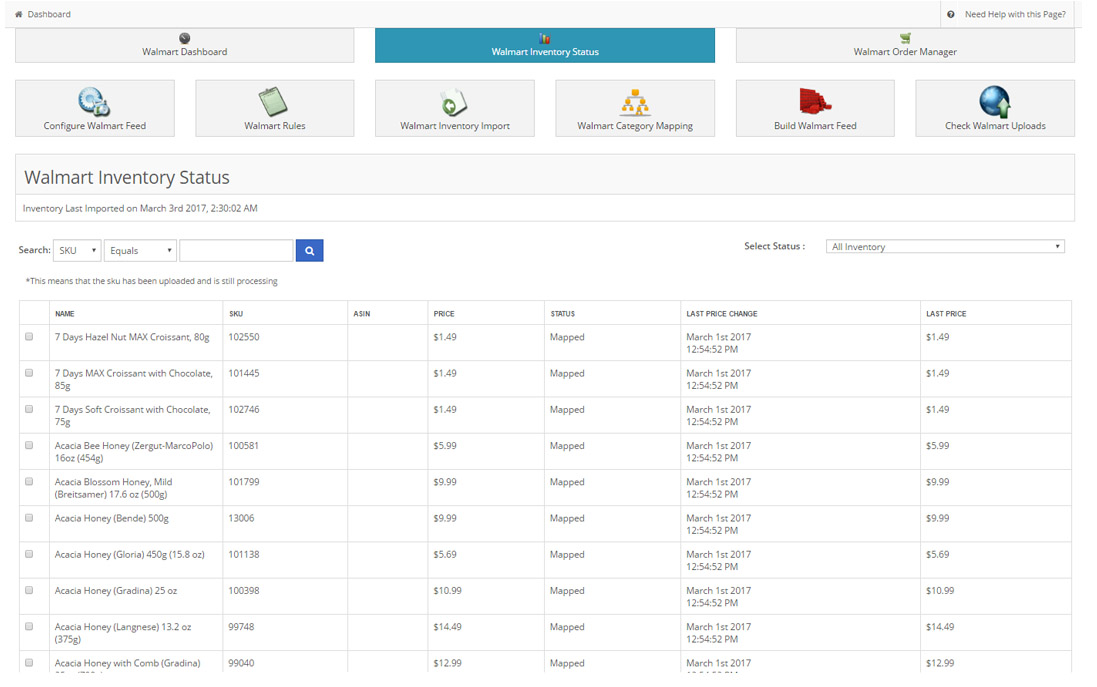Open Walmart Inventory Import
Viewport: 1097px width, 687px height.
coord(455,108)
